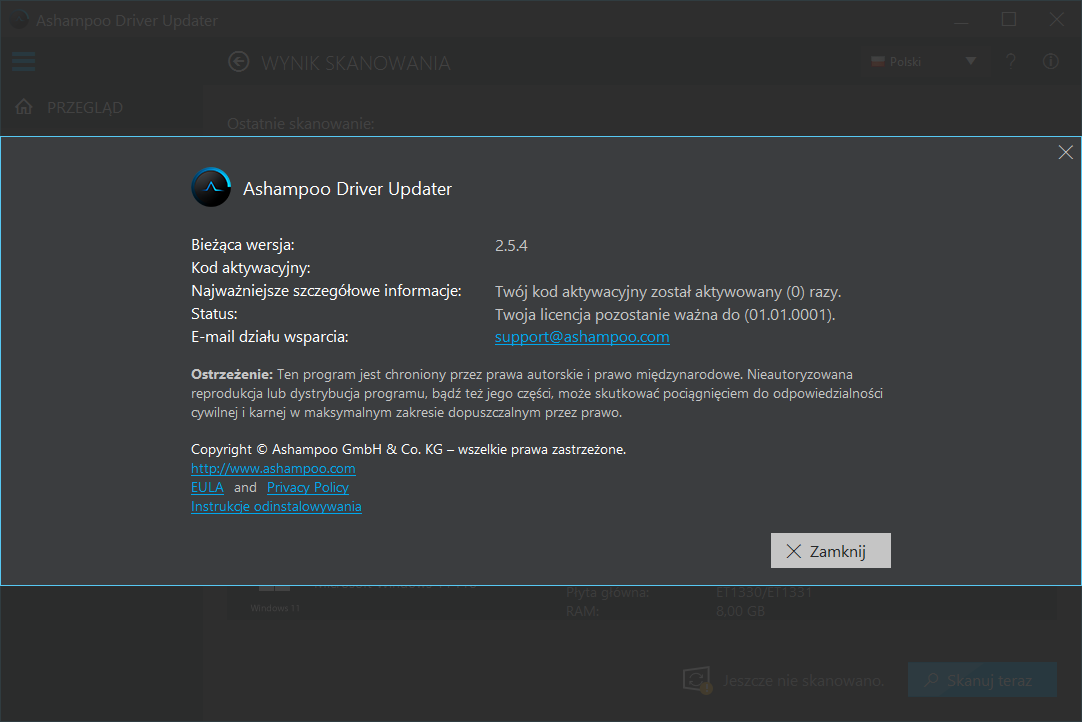Click the Copyright Ashampoo GmbH line
The height and width of the screenshot is (722, 1082).
click(409, 449)
